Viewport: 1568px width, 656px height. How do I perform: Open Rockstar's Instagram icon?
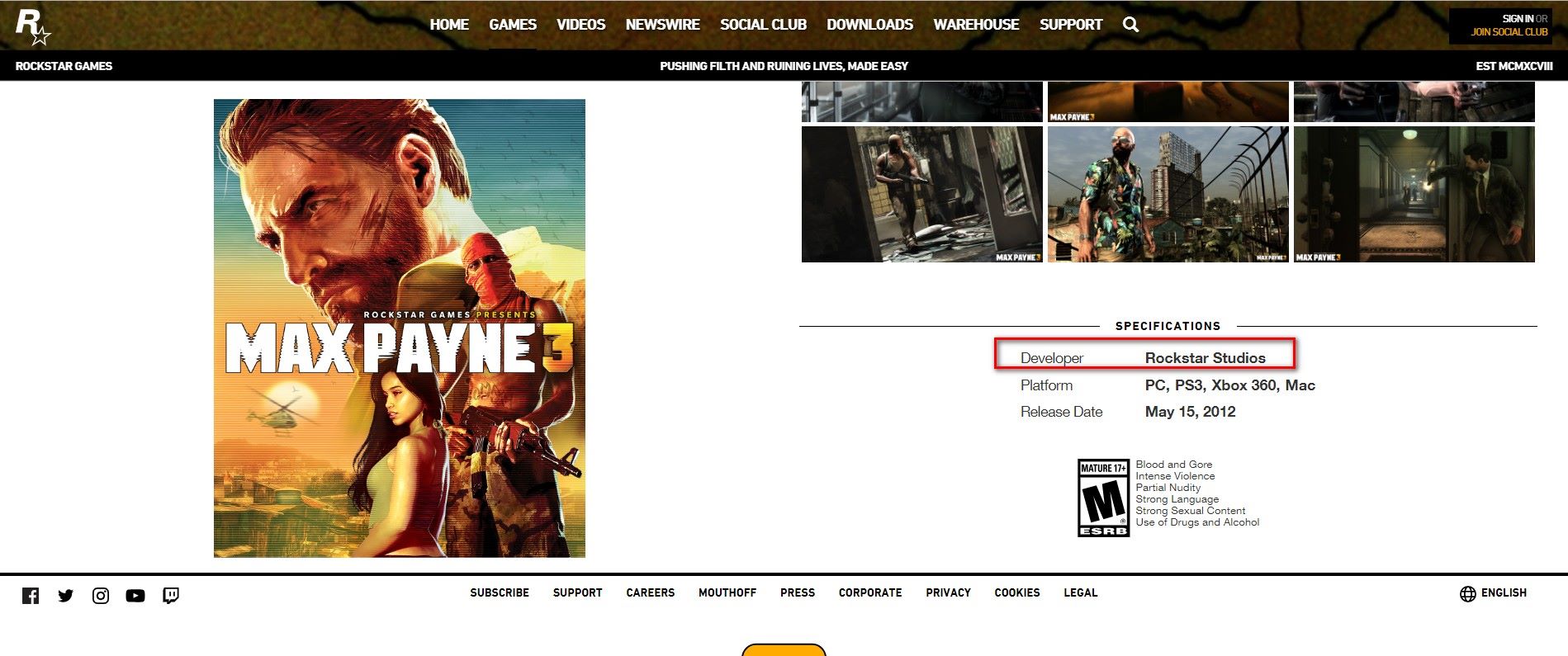101,596
